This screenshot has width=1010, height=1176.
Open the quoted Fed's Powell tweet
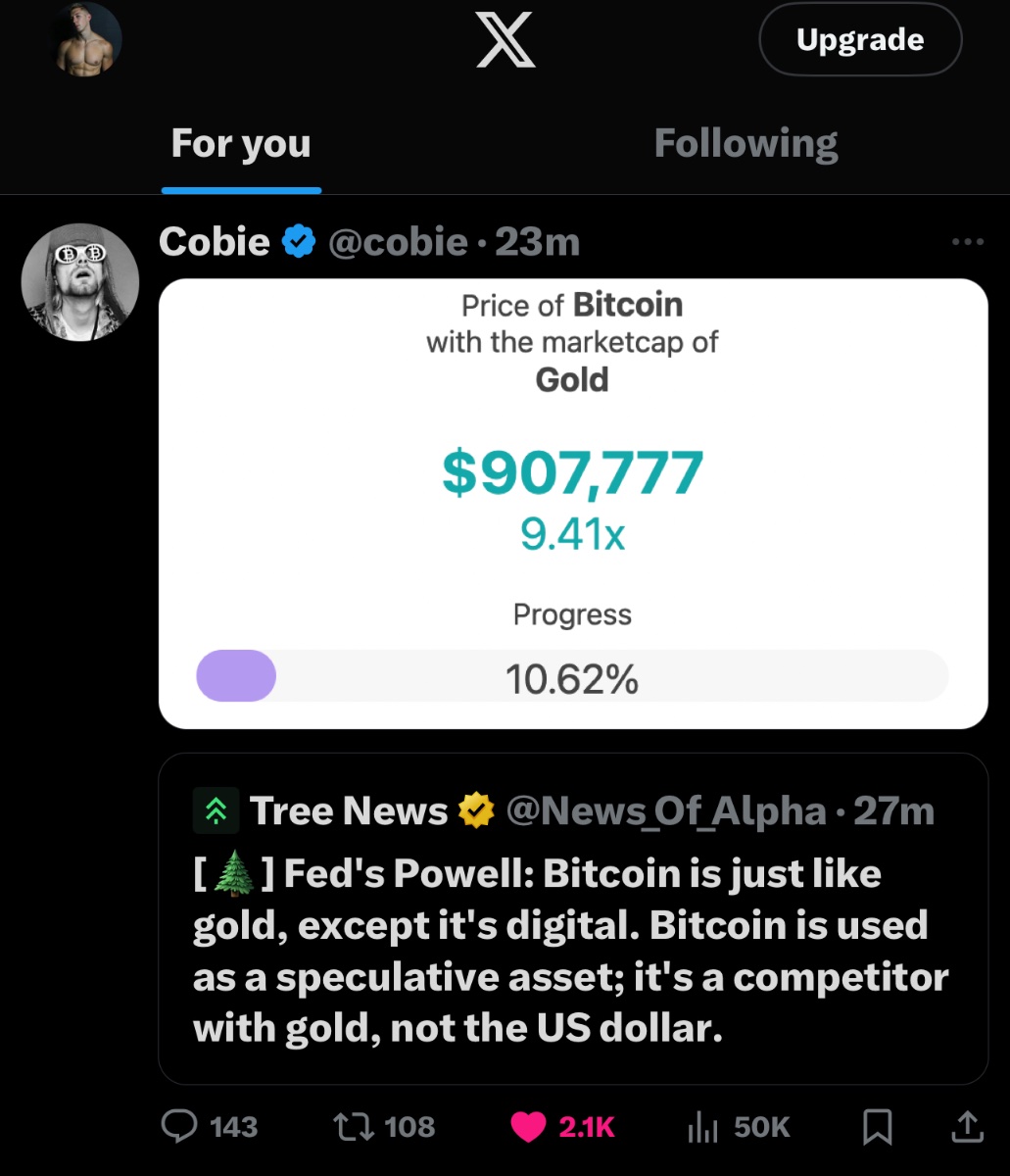[x=572, y=951]
